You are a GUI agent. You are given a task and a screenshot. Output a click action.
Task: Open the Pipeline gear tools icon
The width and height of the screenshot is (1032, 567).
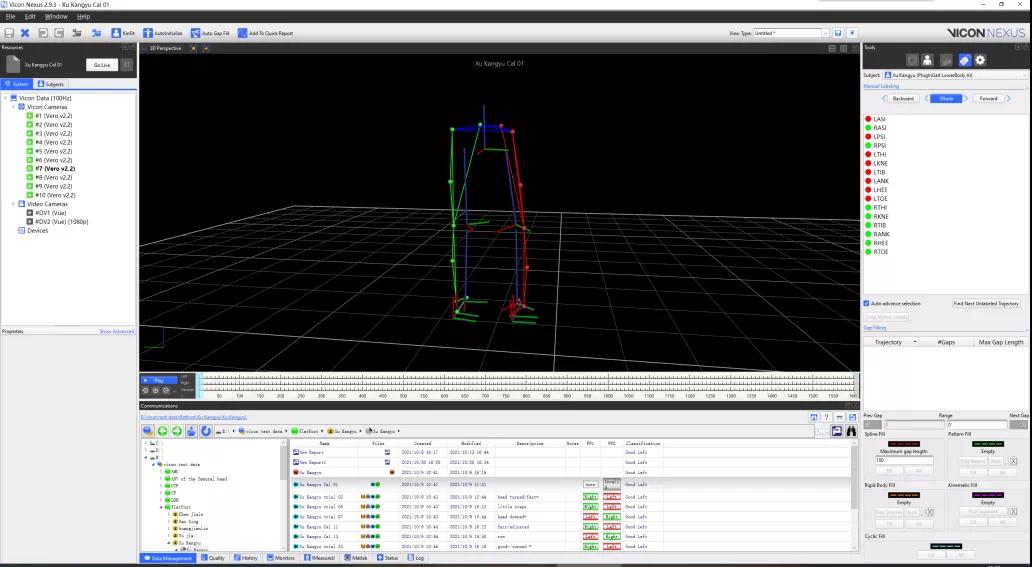(980, 61)
